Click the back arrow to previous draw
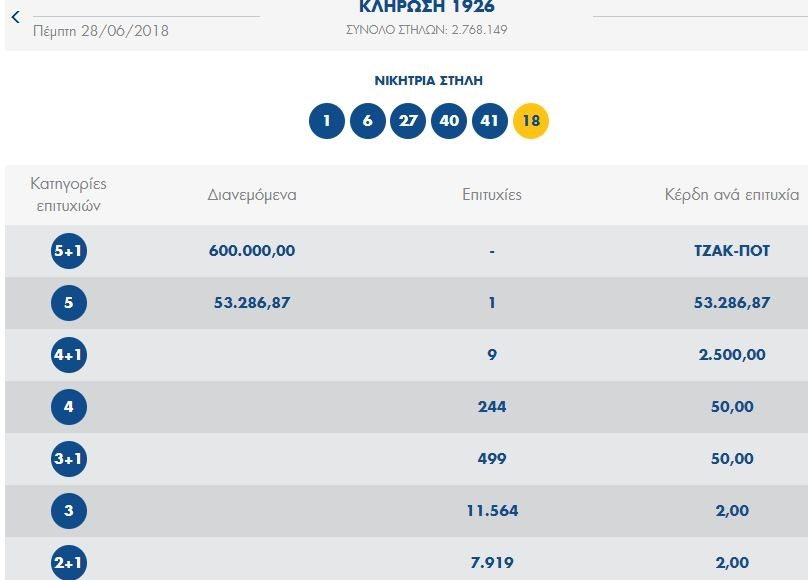This screenshot has width=808, height=580. [15, 17]
